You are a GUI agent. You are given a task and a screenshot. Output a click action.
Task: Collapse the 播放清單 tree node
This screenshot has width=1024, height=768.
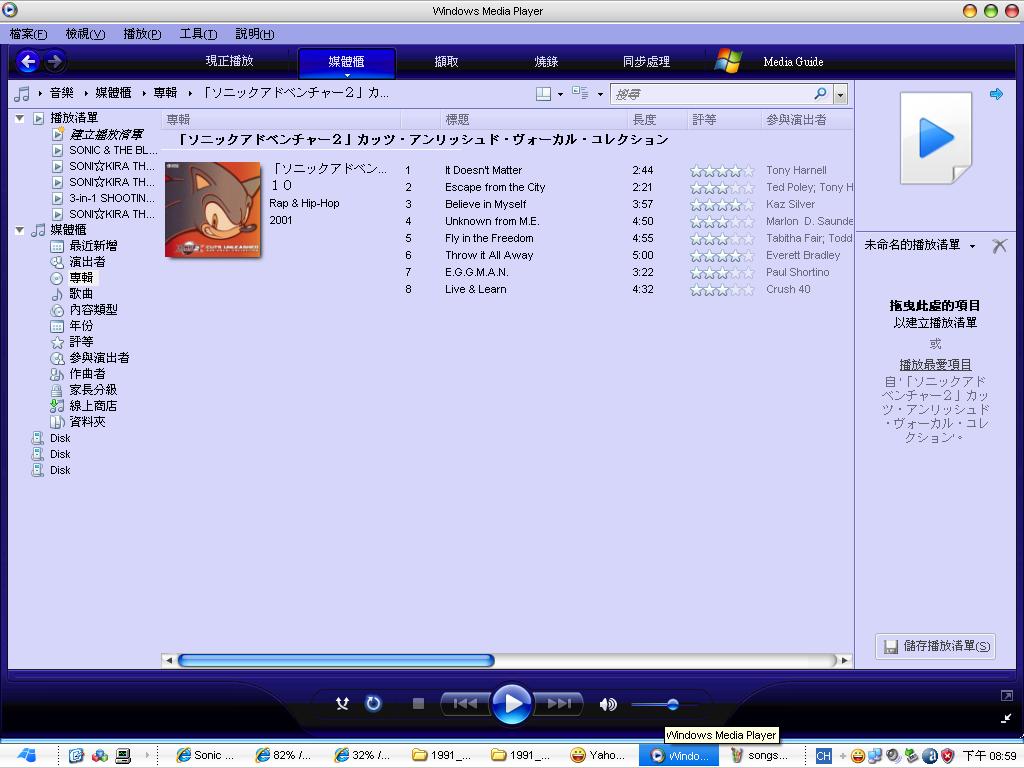[x=19, y=118]
